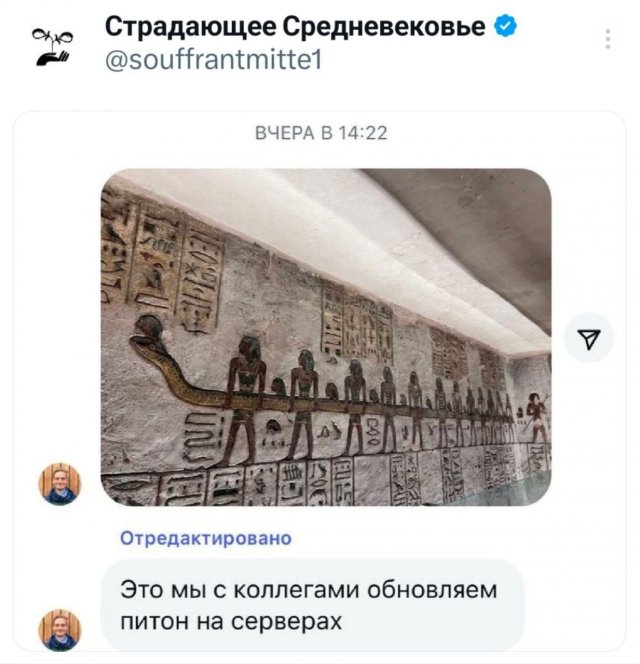
Task: Open sender avatar beside the Egyptian photo
Action: click(60, 484)
